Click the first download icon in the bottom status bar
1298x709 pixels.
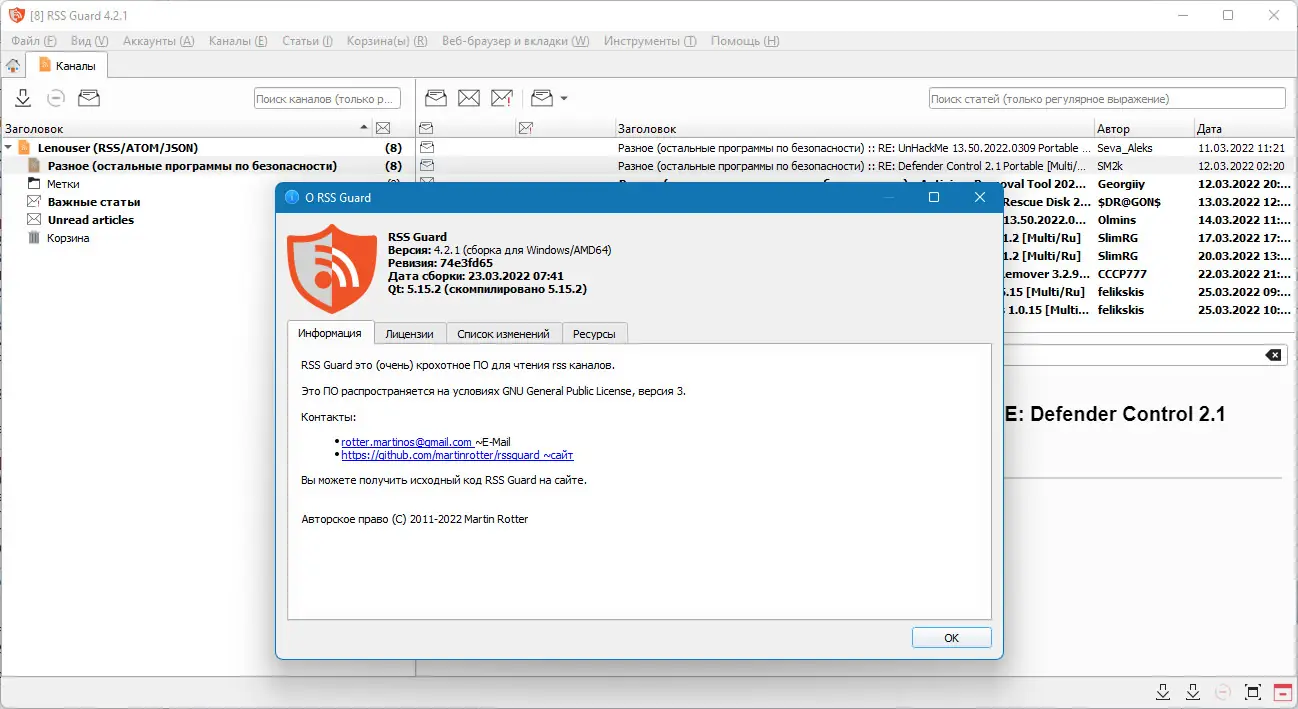(1162, 692)
